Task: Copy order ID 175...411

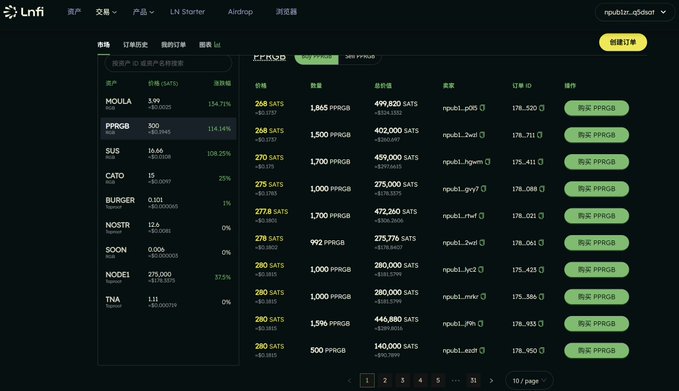Action: point(540,162)
